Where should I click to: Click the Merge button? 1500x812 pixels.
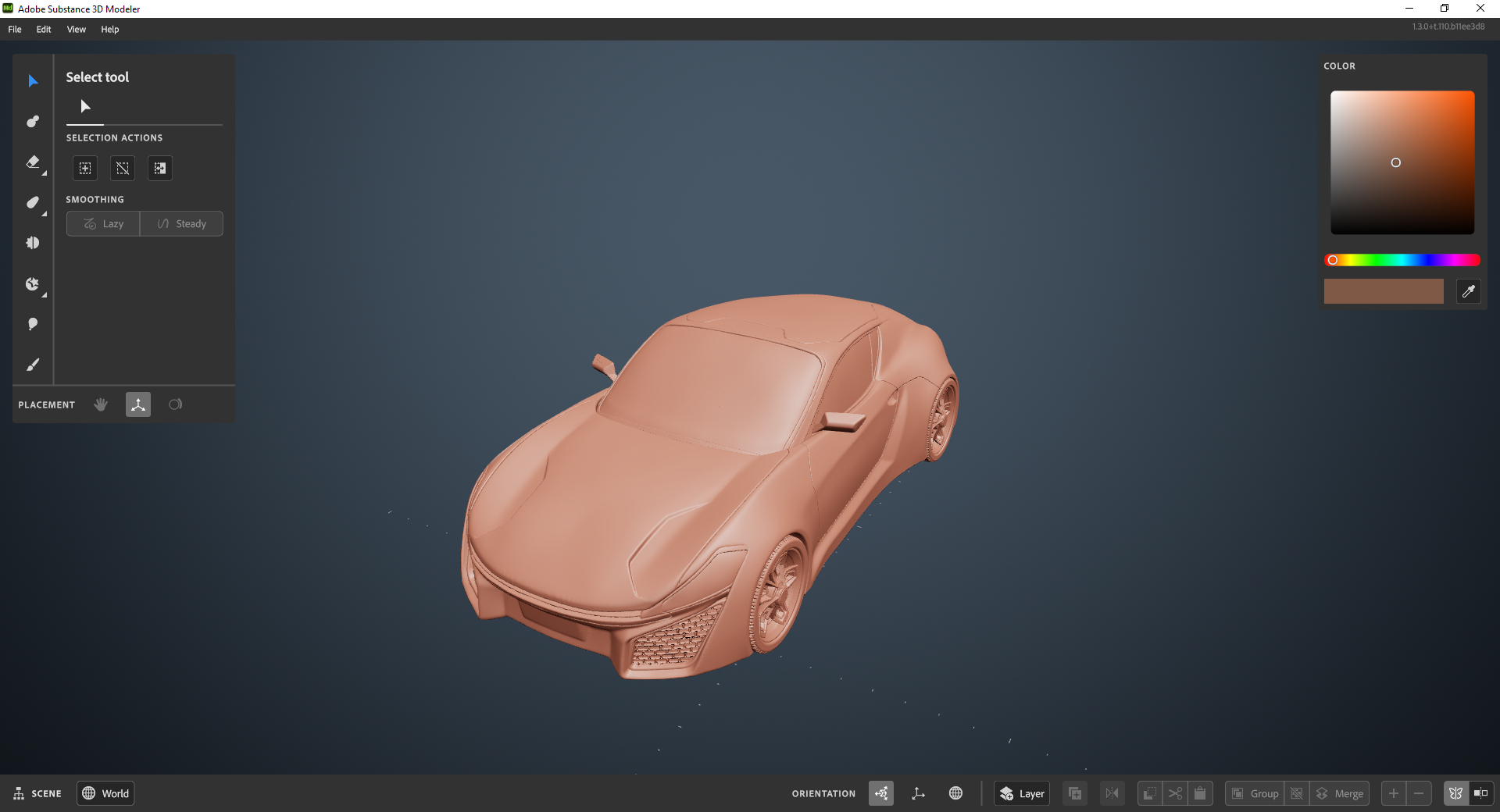[x=1341, y=794]
